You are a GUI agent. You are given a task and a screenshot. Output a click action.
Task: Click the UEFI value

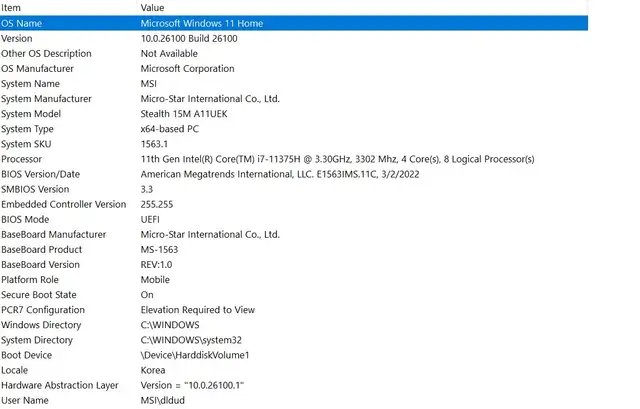click(x=150, y=220)
